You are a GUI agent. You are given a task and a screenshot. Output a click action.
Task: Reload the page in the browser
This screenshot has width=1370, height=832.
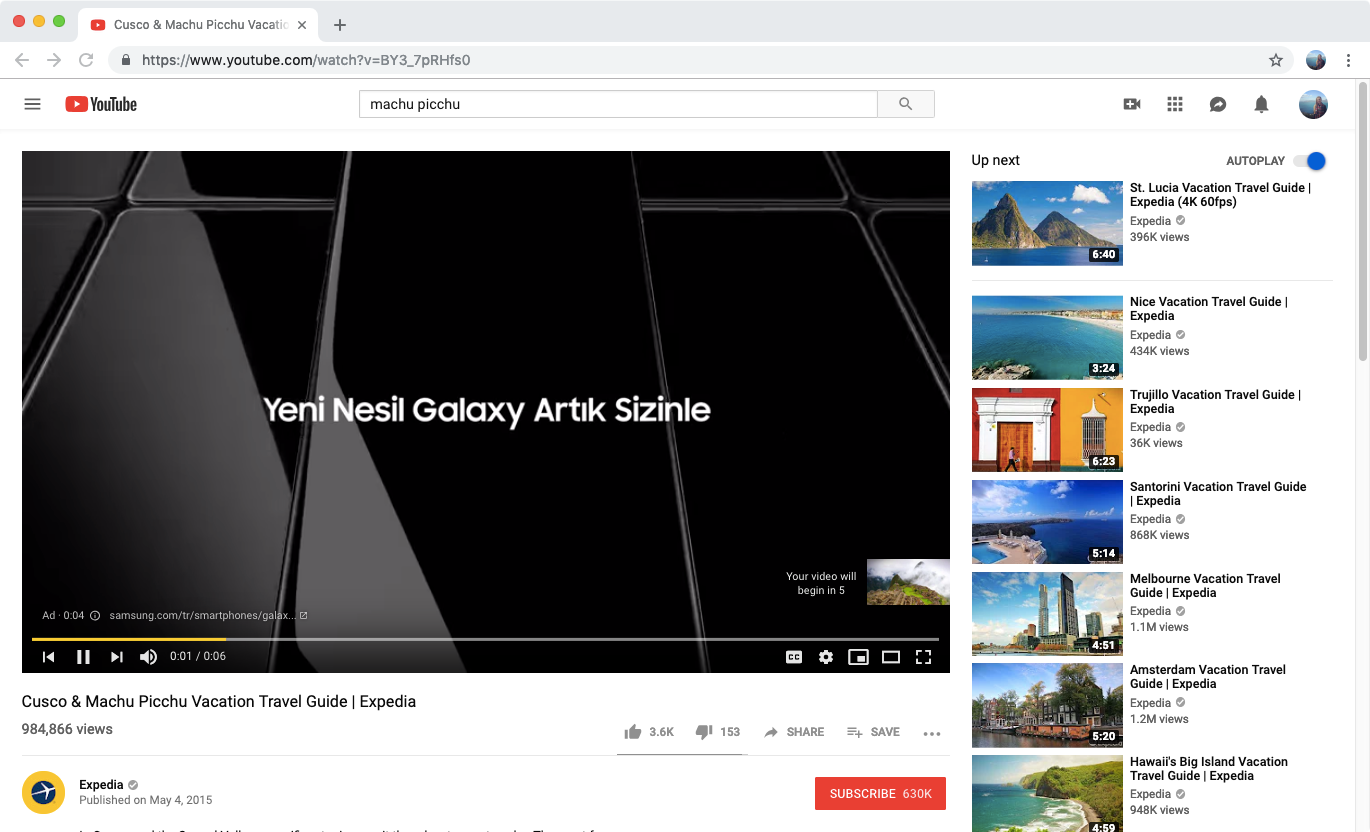click(x=86, y=60)
